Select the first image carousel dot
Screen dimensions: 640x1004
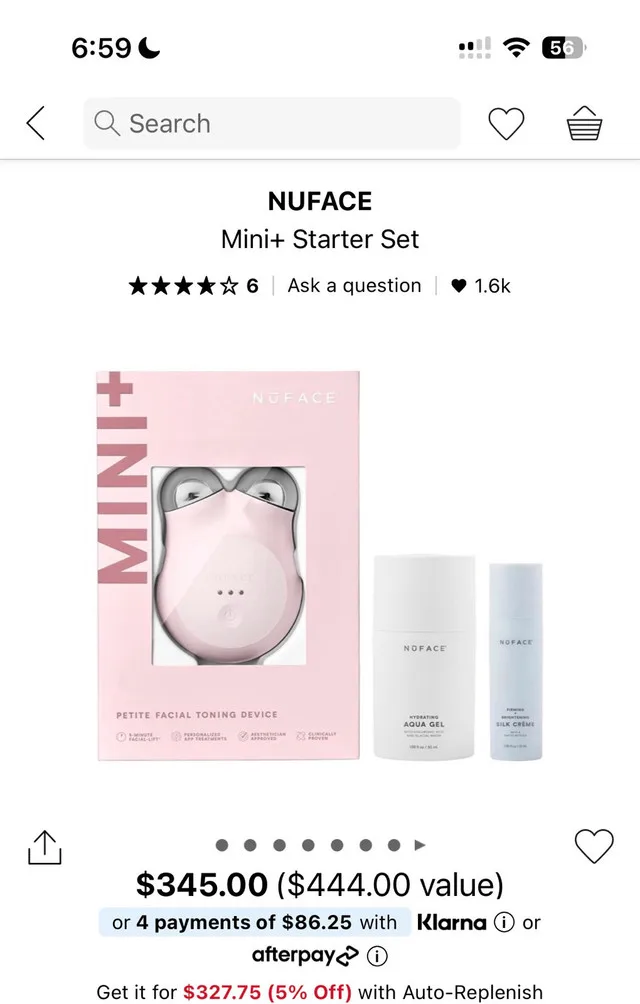(222, 845)
